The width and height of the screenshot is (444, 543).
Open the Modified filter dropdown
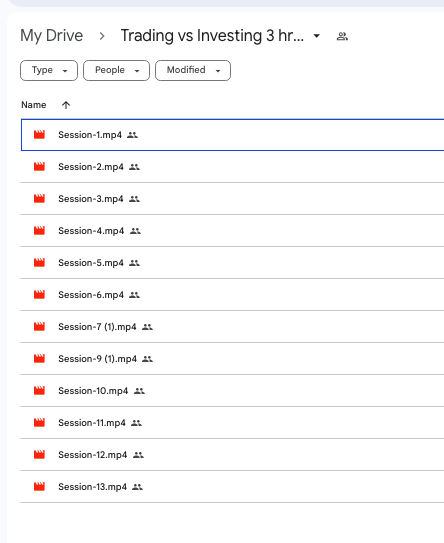pyautogui.click(x=193, y=70)
